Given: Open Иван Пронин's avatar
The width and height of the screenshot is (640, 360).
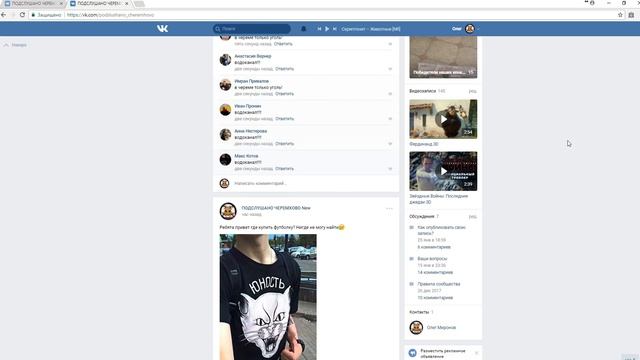Looking at the screenshot, I should coord(225,109).
